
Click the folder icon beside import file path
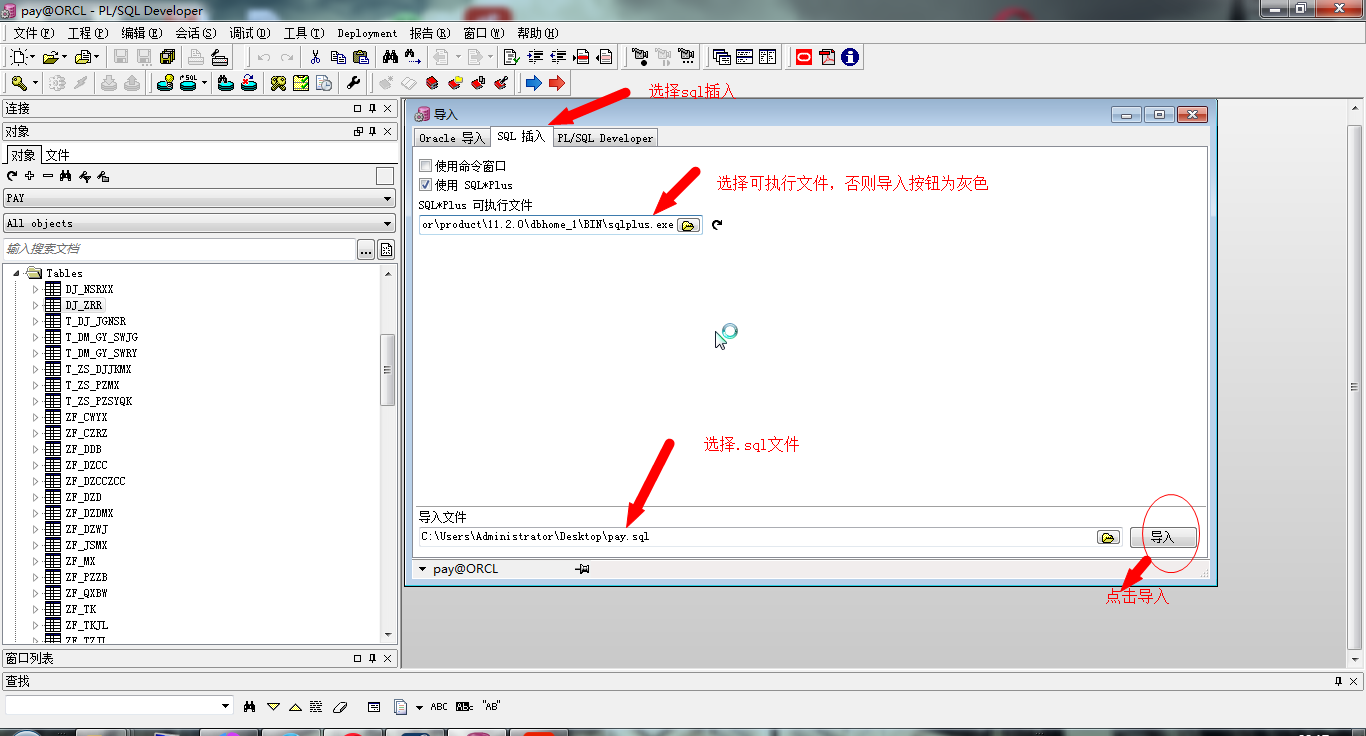tap(1107, 537)
